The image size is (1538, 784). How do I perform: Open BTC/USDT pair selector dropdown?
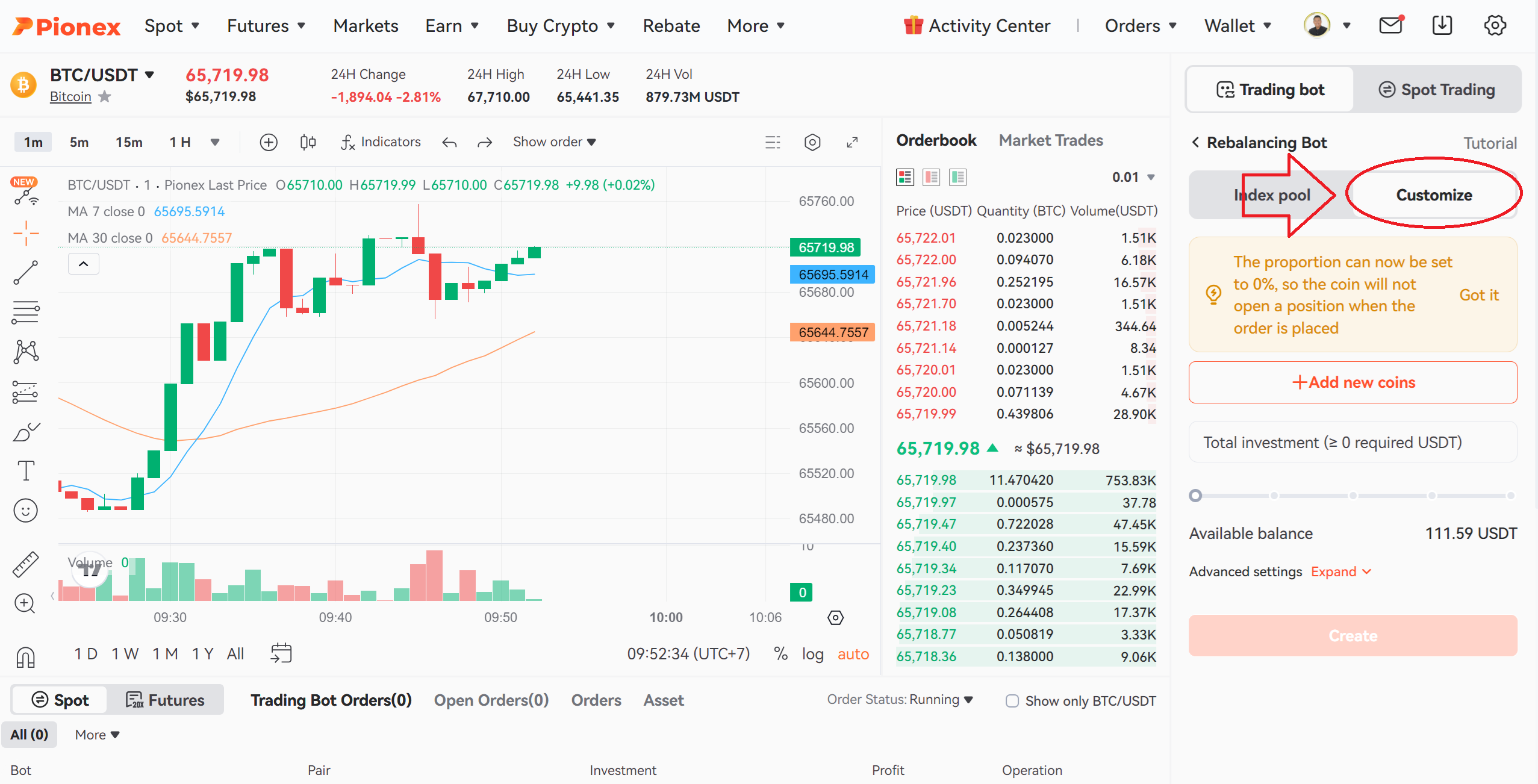coord(102,75)
